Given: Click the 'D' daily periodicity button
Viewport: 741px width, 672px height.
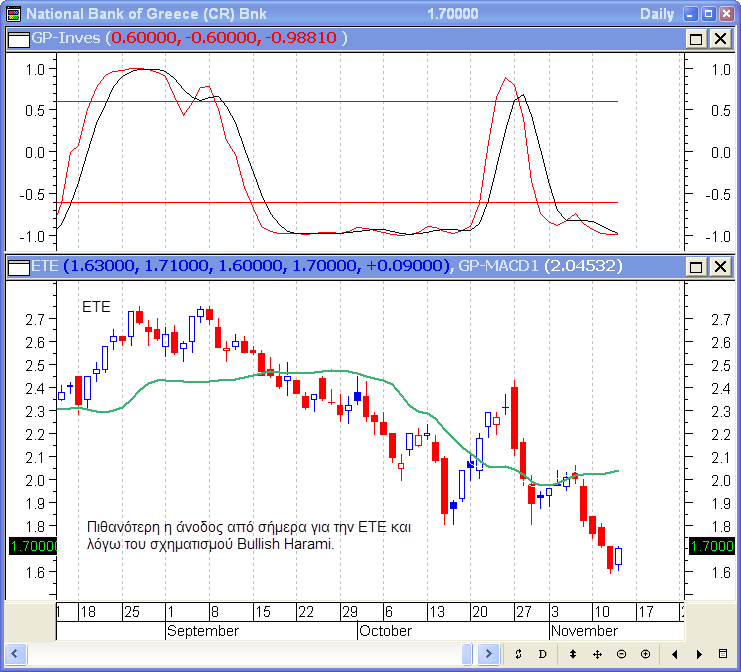Looking at the screenshot, I should (542, 654).
